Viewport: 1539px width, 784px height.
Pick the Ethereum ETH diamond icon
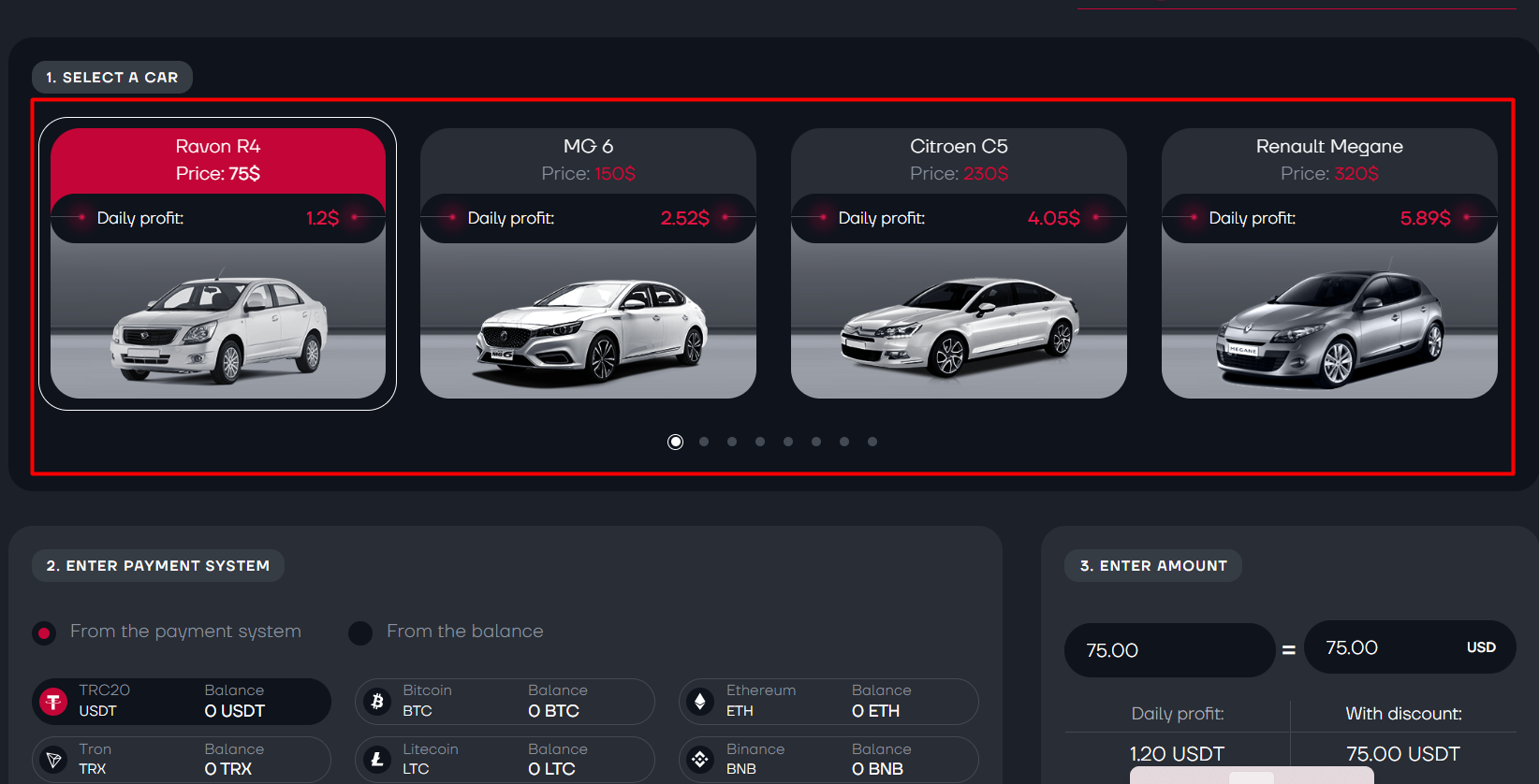pyautogui.click(x=700, y=702)
